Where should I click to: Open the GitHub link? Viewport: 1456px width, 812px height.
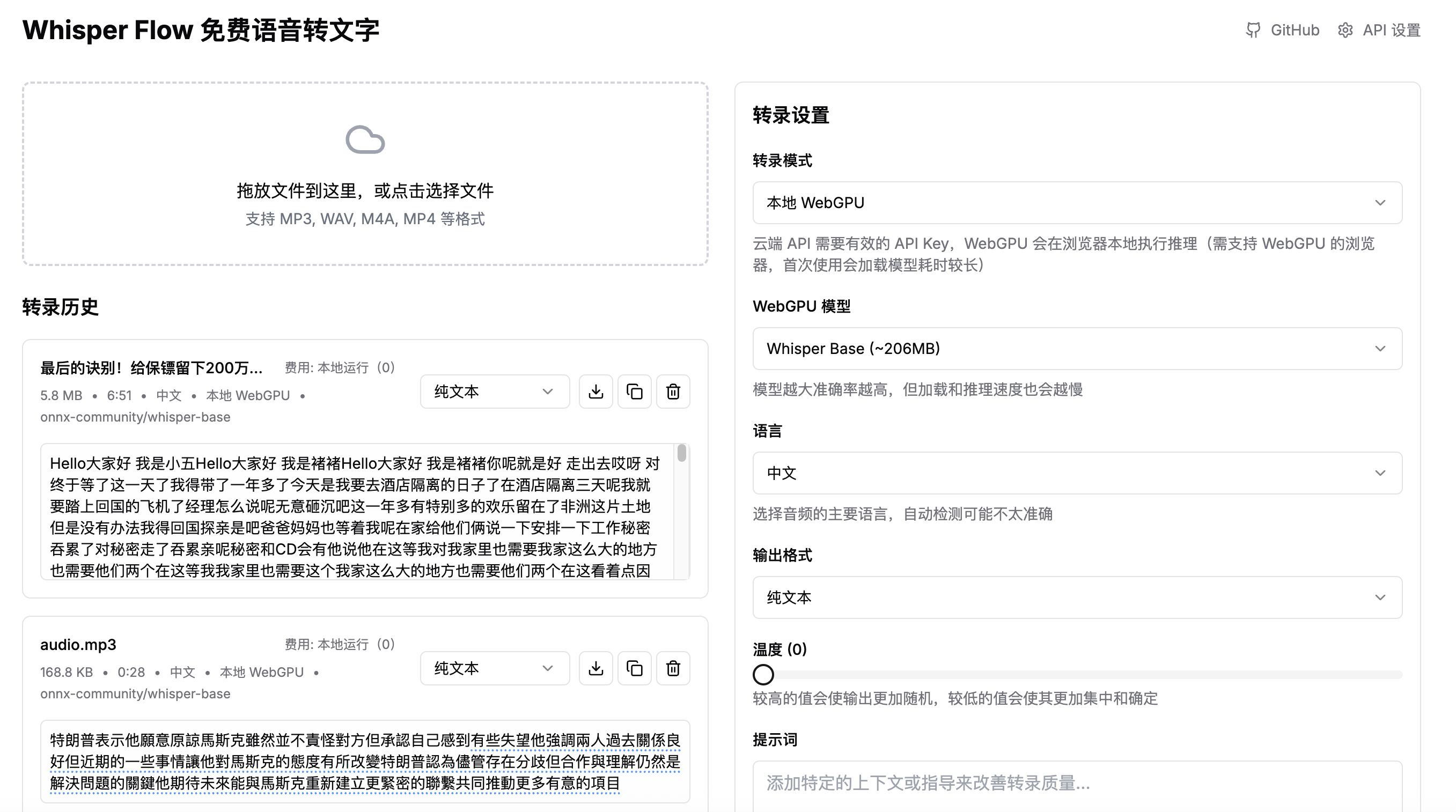pyautogui.click(x=1295, y=30)
